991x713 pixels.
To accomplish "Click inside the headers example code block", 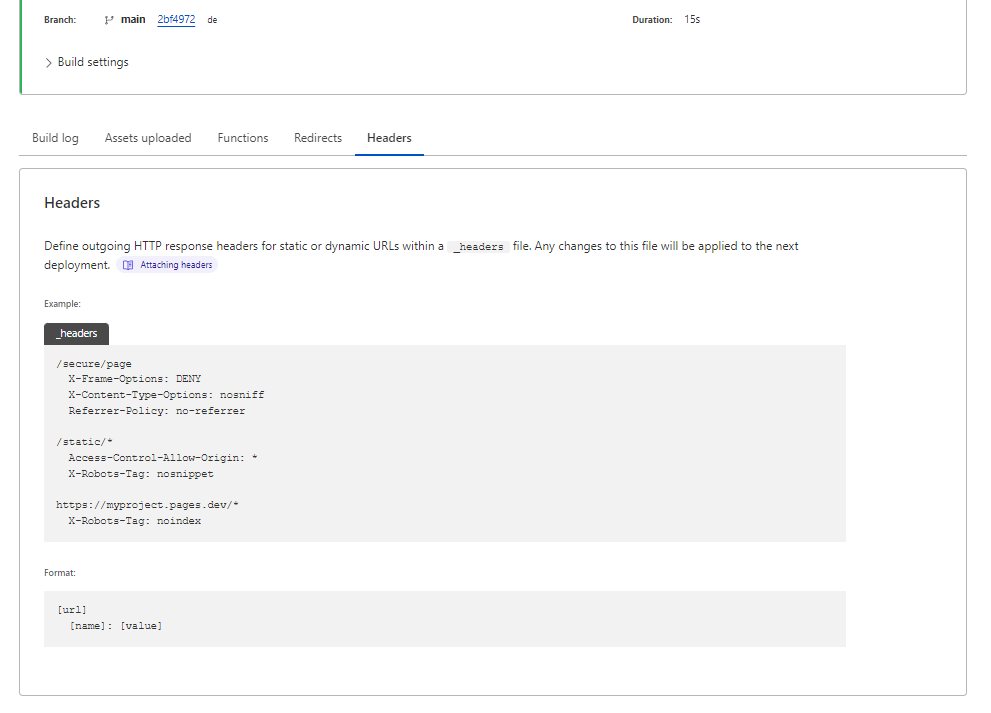I will 444,443.
